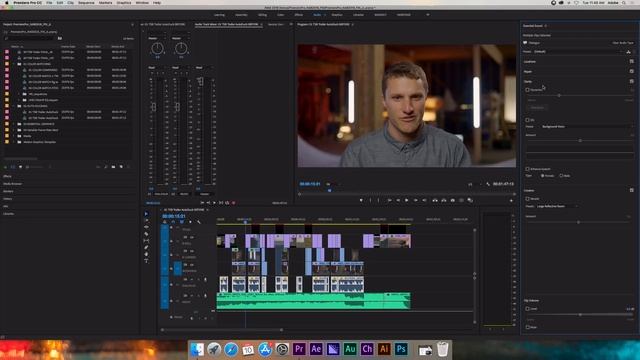The height and width of the screenshot is (360, 640).
Task: Enable the Reverb checkbox under Creative
Action: tap(527, 199)
